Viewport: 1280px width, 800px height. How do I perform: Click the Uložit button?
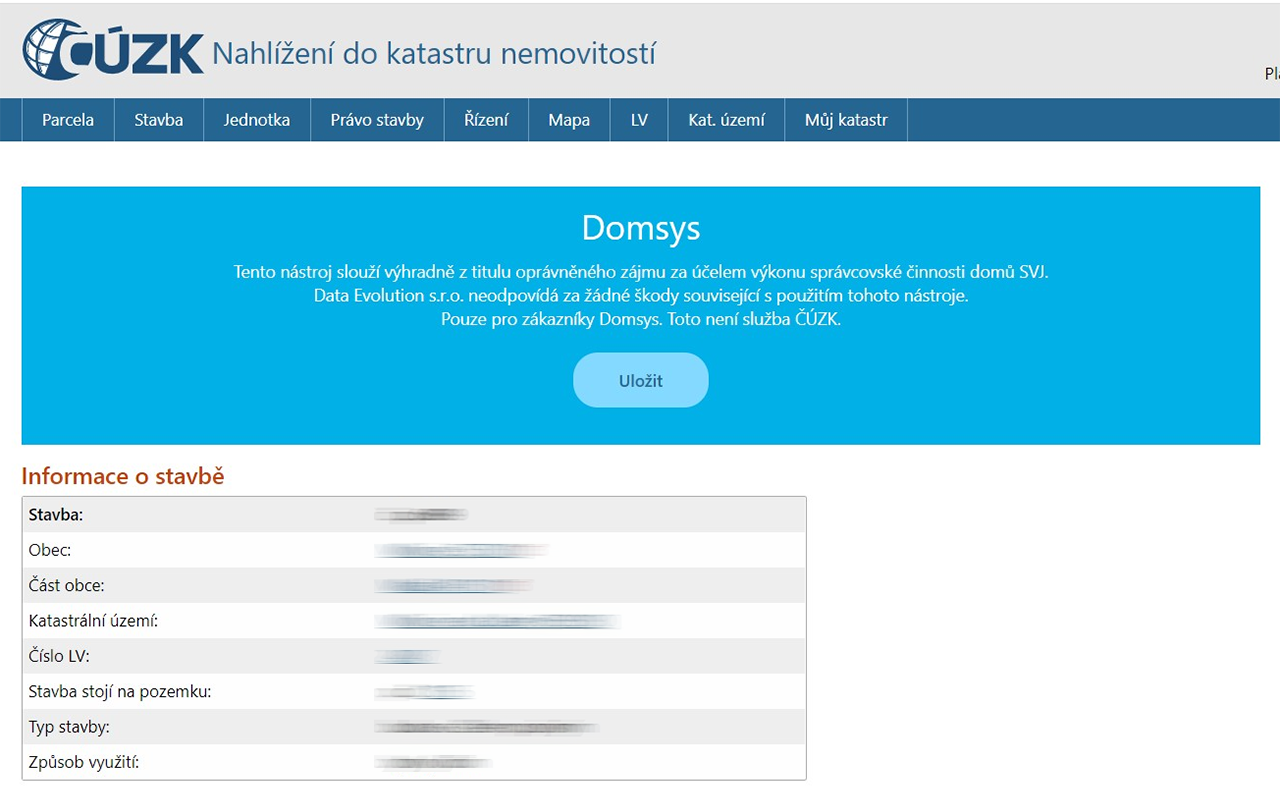641,380
